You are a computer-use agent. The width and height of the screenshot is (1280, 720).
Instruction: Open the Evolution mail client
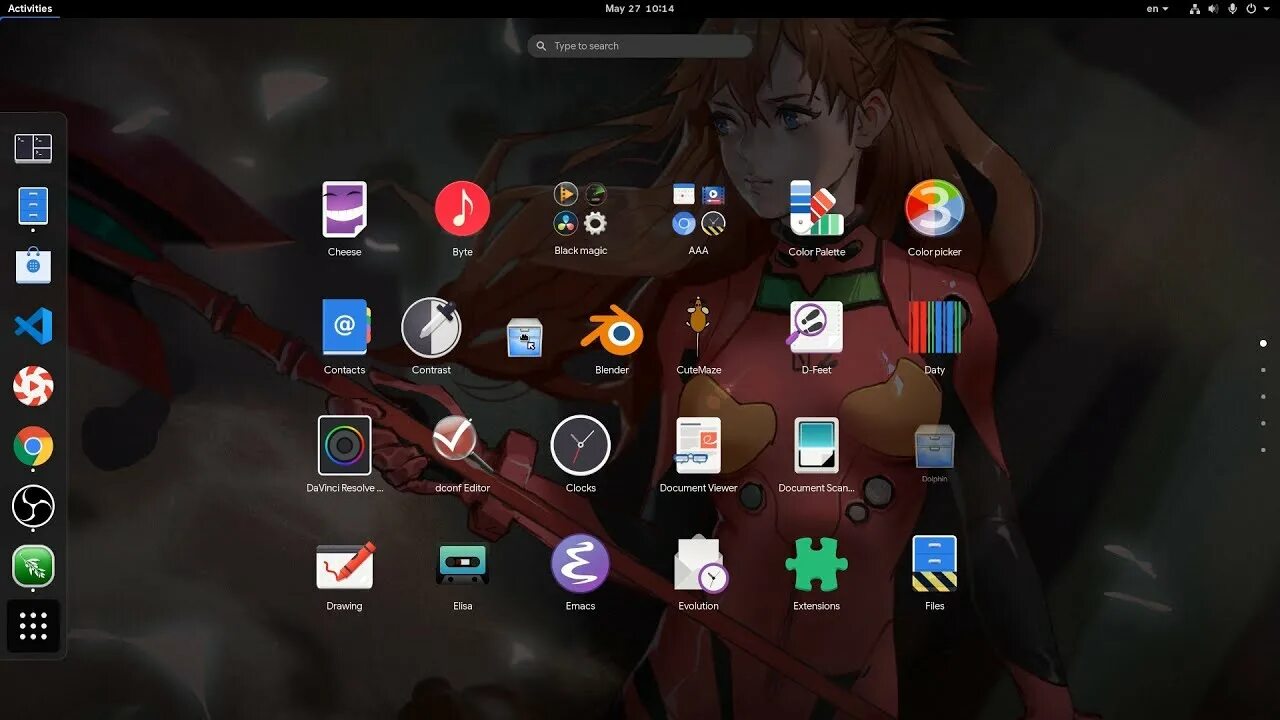point(700,565)
